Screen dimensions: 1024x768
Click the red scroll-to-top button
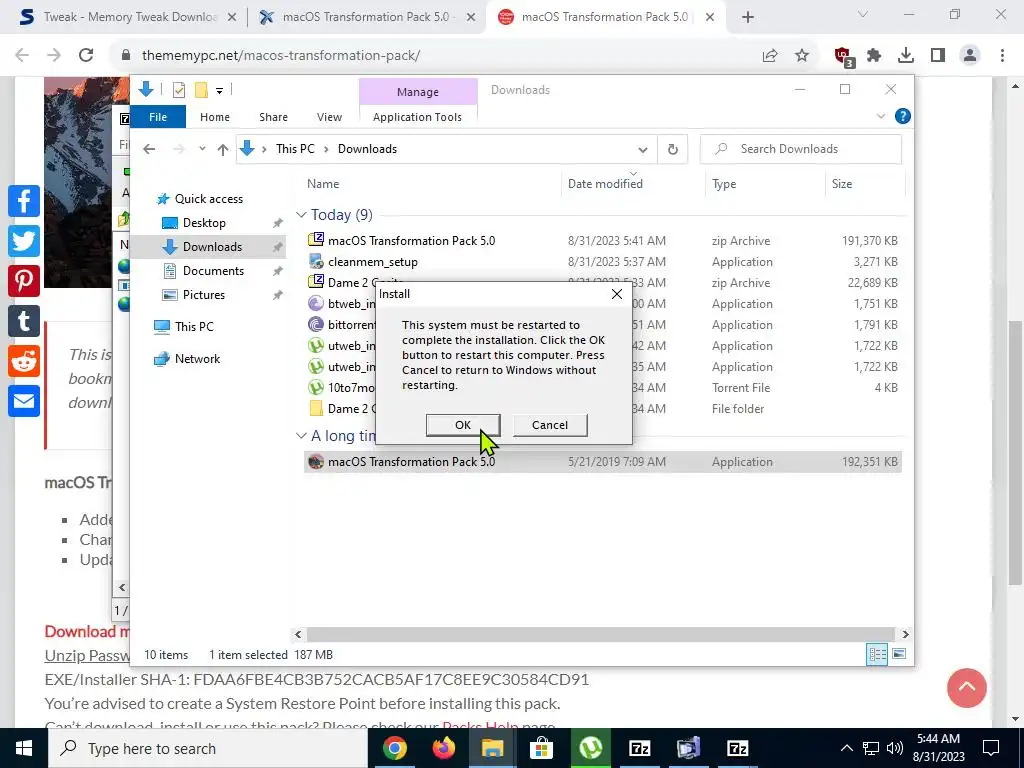click(967, 688)
